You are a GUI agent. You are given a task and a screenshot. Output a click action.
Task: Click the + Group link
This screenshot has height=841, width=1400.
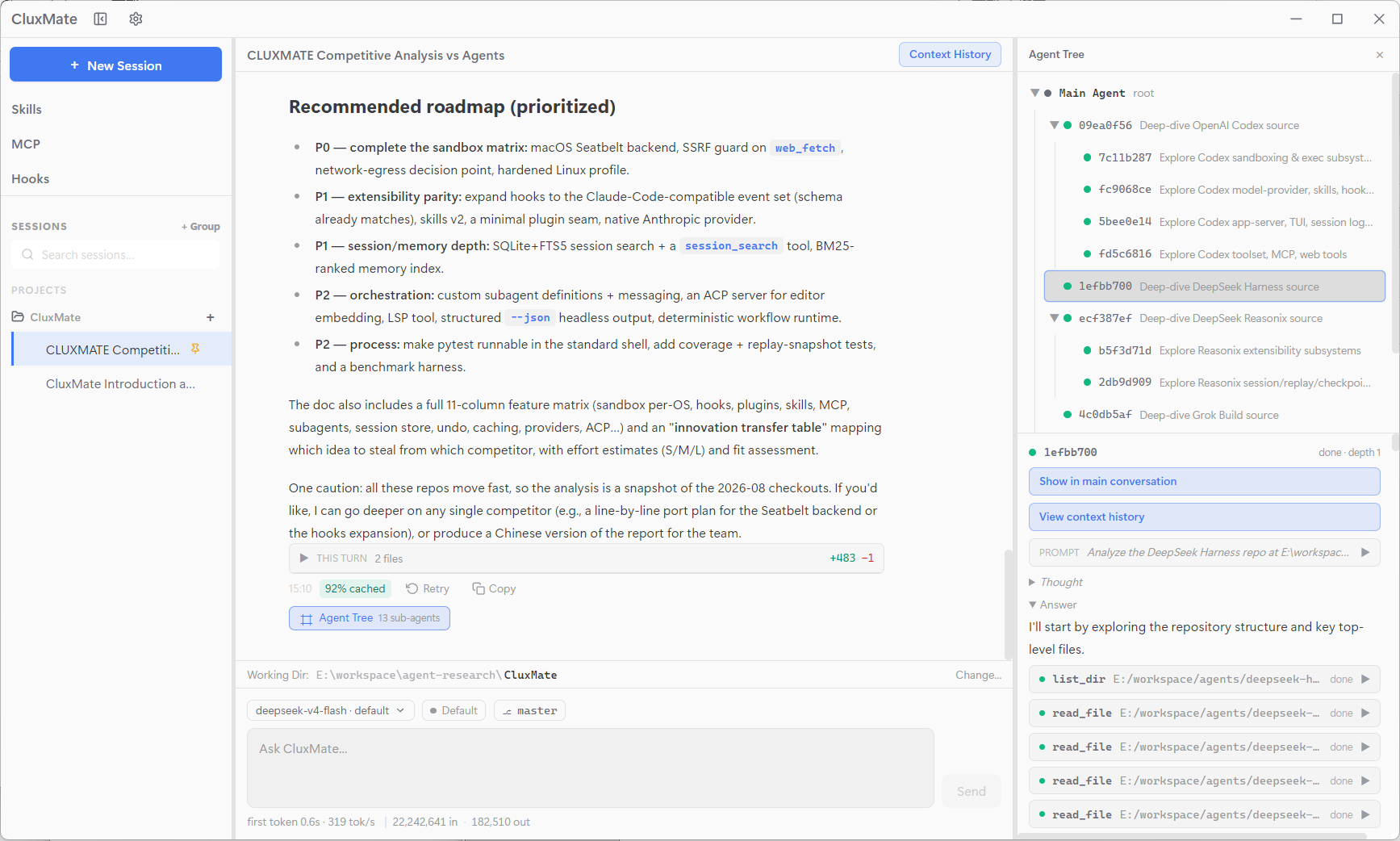point(200,227)
